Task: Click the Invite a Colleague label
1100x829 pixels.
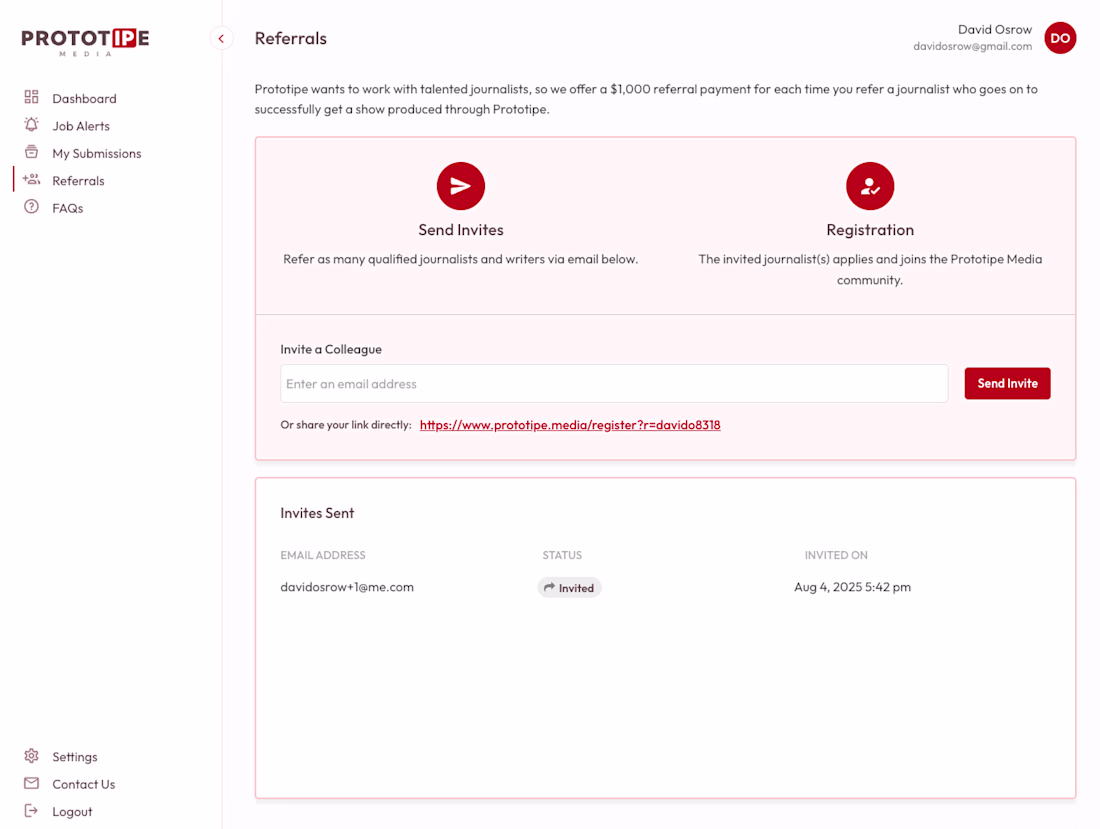Action: pos(331,349)
